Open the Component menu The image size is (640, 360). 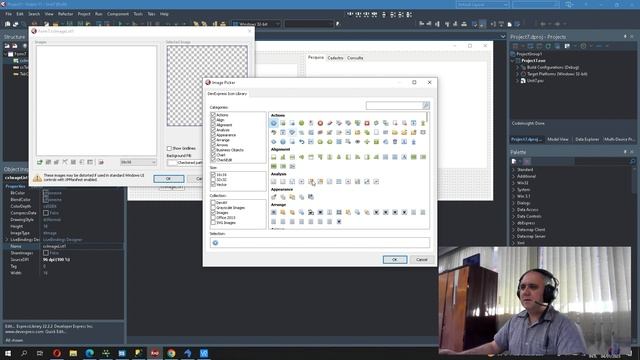click(118, 14)
